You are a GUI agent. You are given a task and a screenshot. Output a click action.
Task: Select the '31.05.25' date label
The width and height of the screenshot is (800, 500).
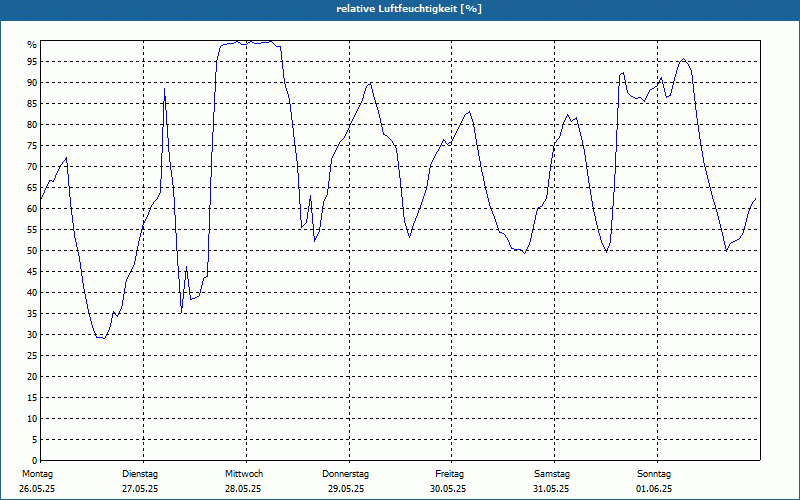pyautogui.click(x=551, y=489)
